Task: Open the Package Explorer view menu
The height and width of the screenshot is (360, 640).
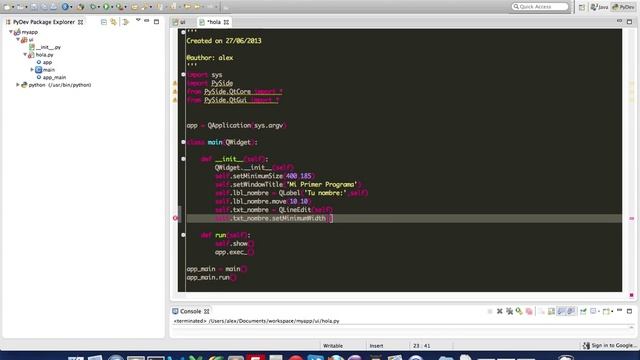Action: [x=138, y=20]
